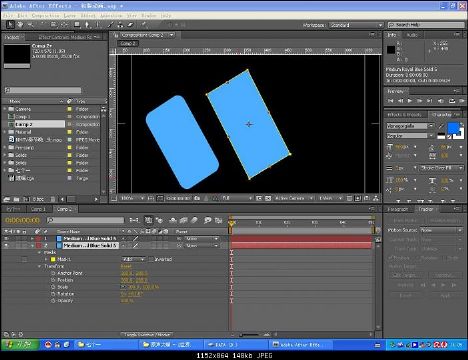Select the Eraser tool
468x360 pixels.
(x=130, y=24)
